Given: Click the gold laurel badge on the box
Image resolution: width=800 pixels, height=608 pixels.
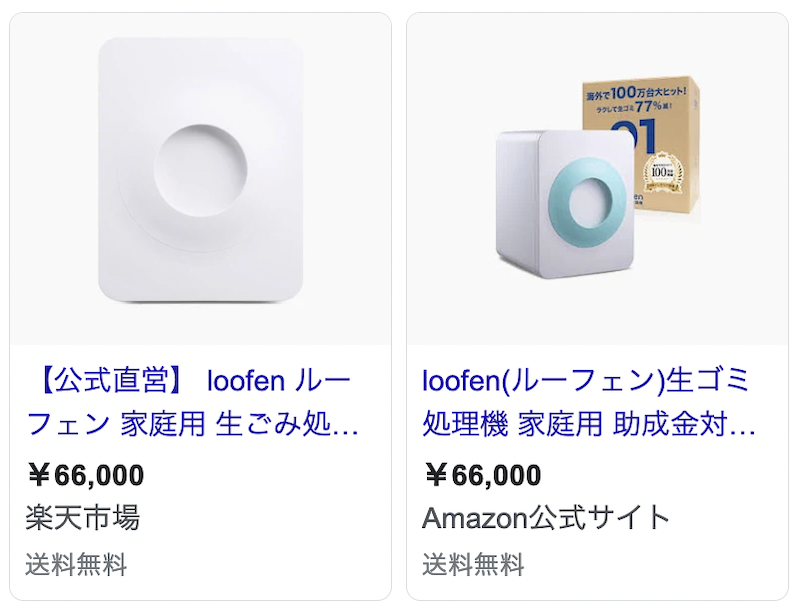Looking at the screenshot, I should pyautogui.click(x=665, y=172).
